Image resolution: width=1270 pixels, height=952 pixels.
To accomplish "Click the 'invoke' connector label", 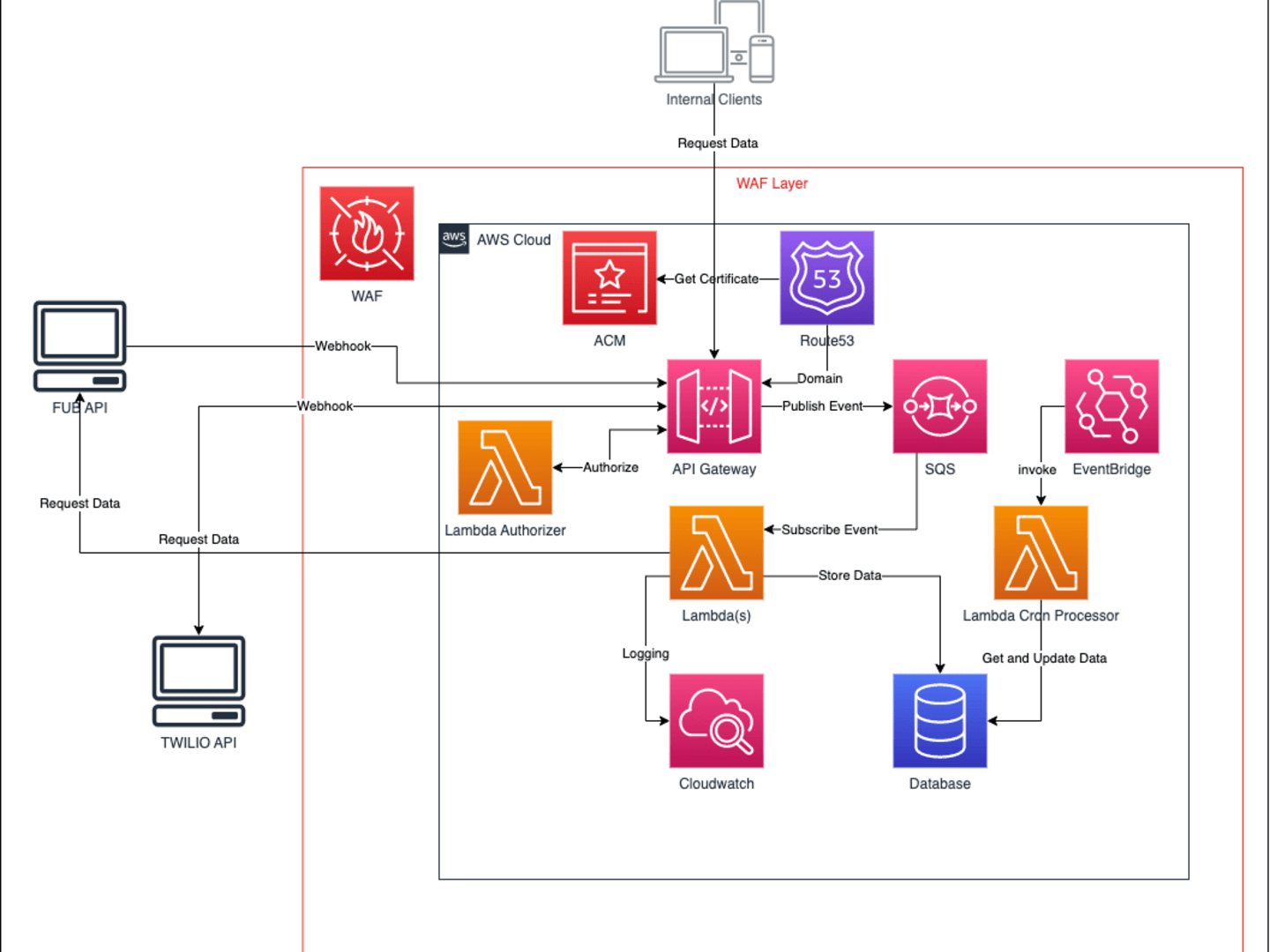I will (1037, 470).
